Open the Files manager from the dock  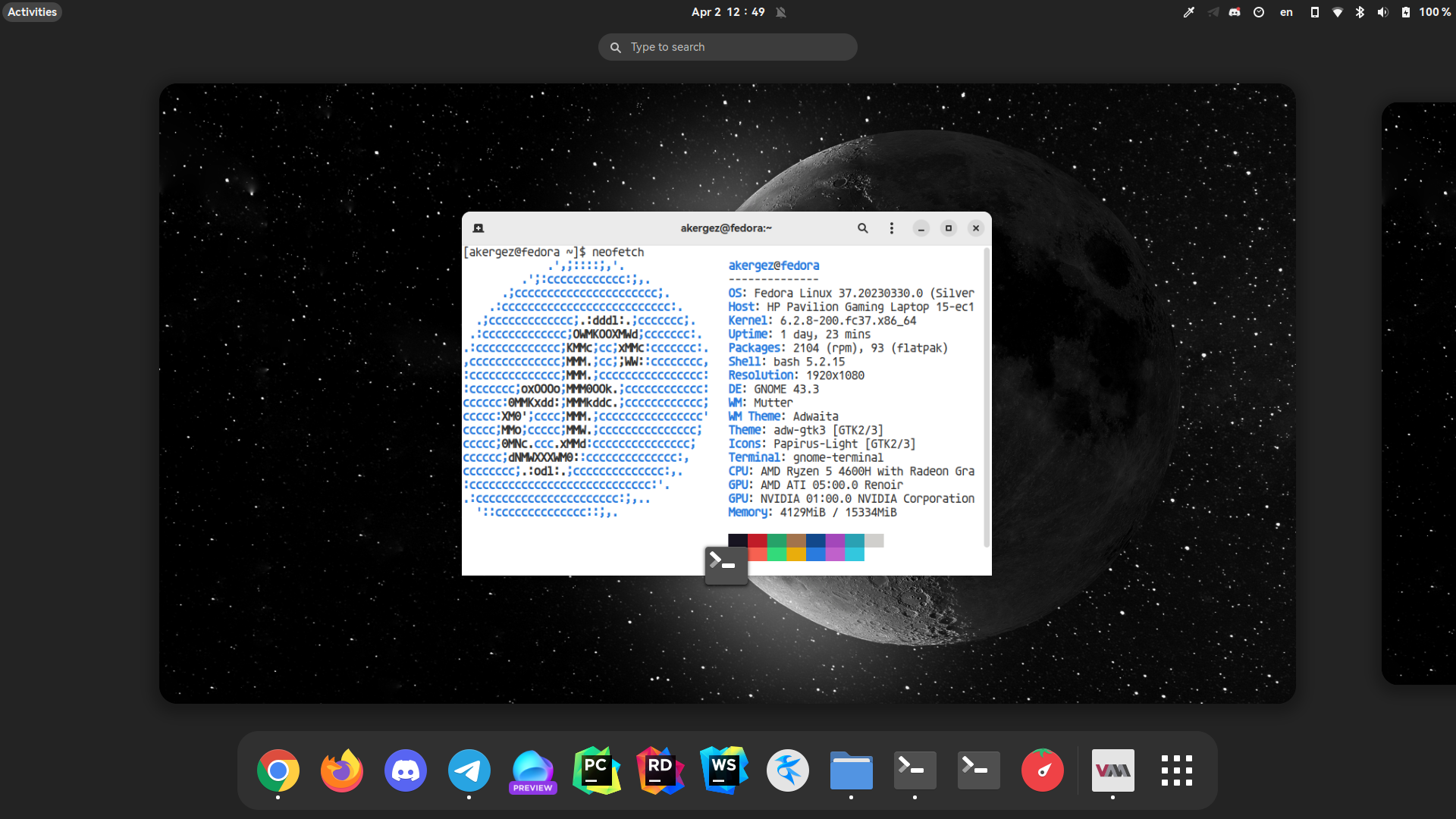coord(851,770)
